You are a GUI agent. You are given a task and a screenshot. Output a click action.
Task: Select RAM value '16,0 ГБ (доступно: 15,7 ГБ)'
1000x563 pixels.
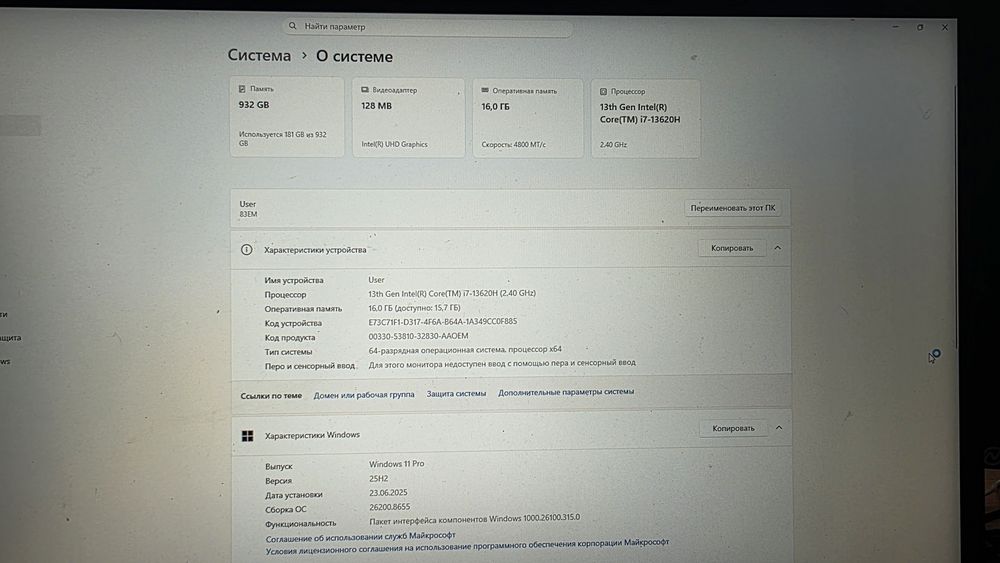point(414,307)
